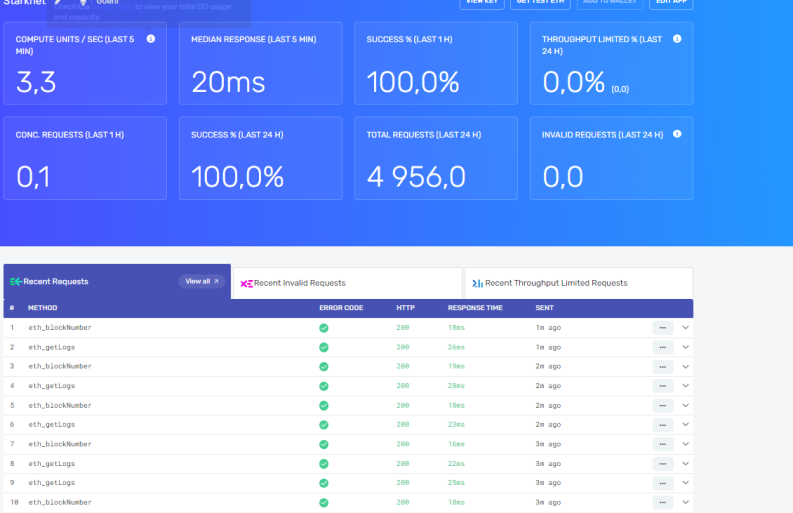Click the SENT column header
793x513 pixels.
[x=545, y=308]
